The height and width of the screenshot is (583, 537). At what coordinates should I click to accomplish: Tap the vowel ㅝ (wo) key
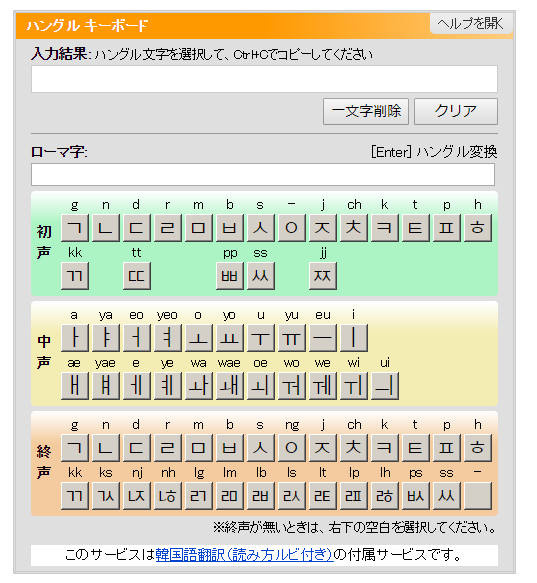coord(292,386)
